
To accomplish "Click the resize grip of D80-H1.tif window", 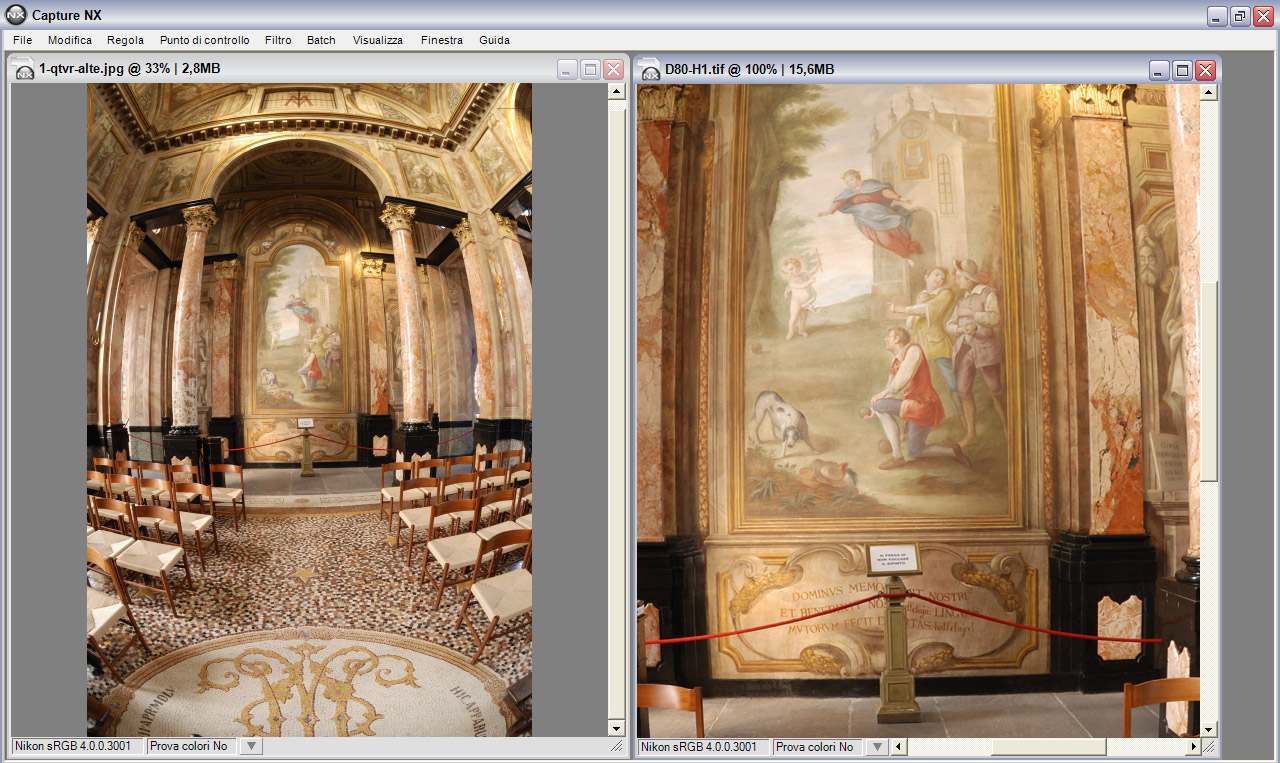I will 1210,746.
